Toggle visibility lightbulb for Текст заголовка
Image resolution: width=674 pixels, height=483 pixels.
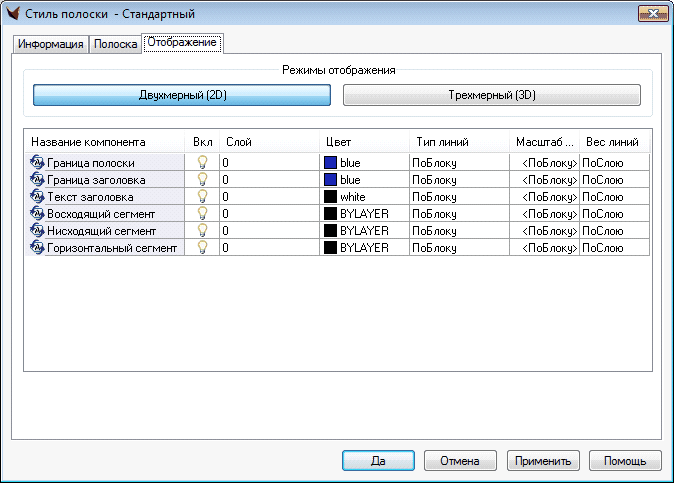pos(202,196)
